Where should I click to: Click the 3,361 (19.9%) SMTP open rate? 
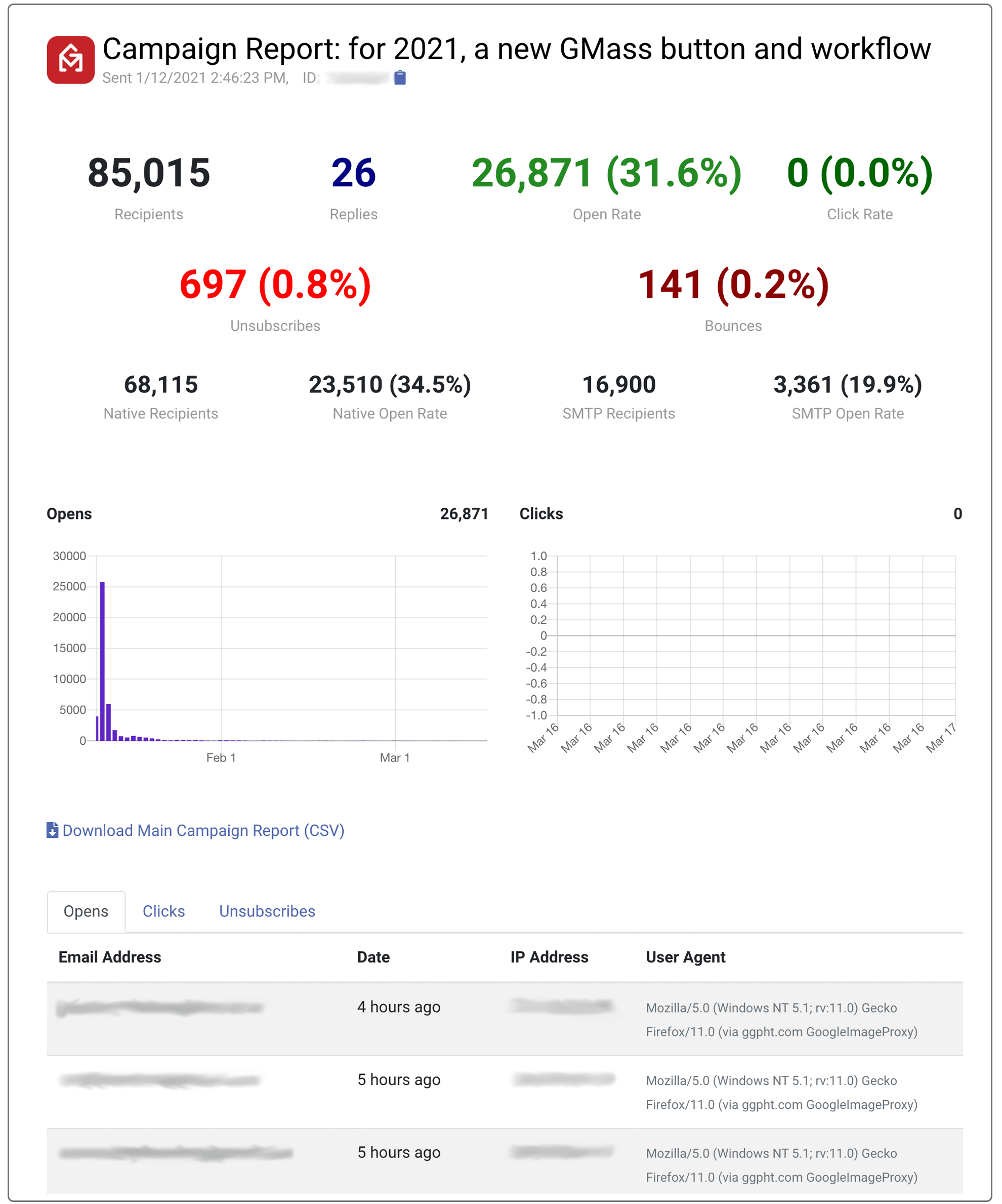847,384
